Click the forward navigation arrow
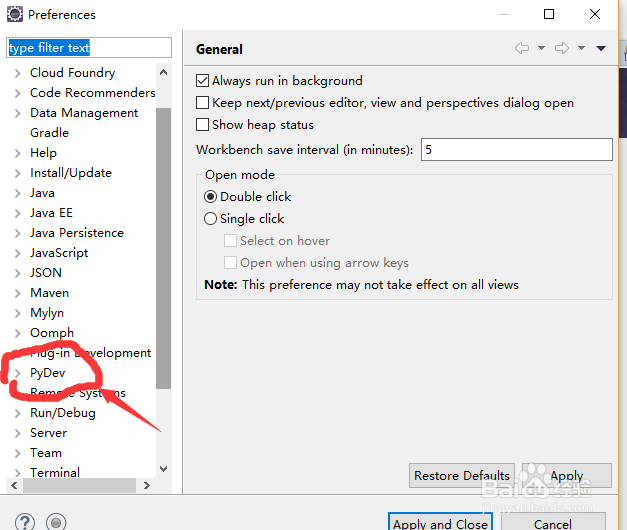The height and width of the screenshot is (530, 627). [562, 48]
